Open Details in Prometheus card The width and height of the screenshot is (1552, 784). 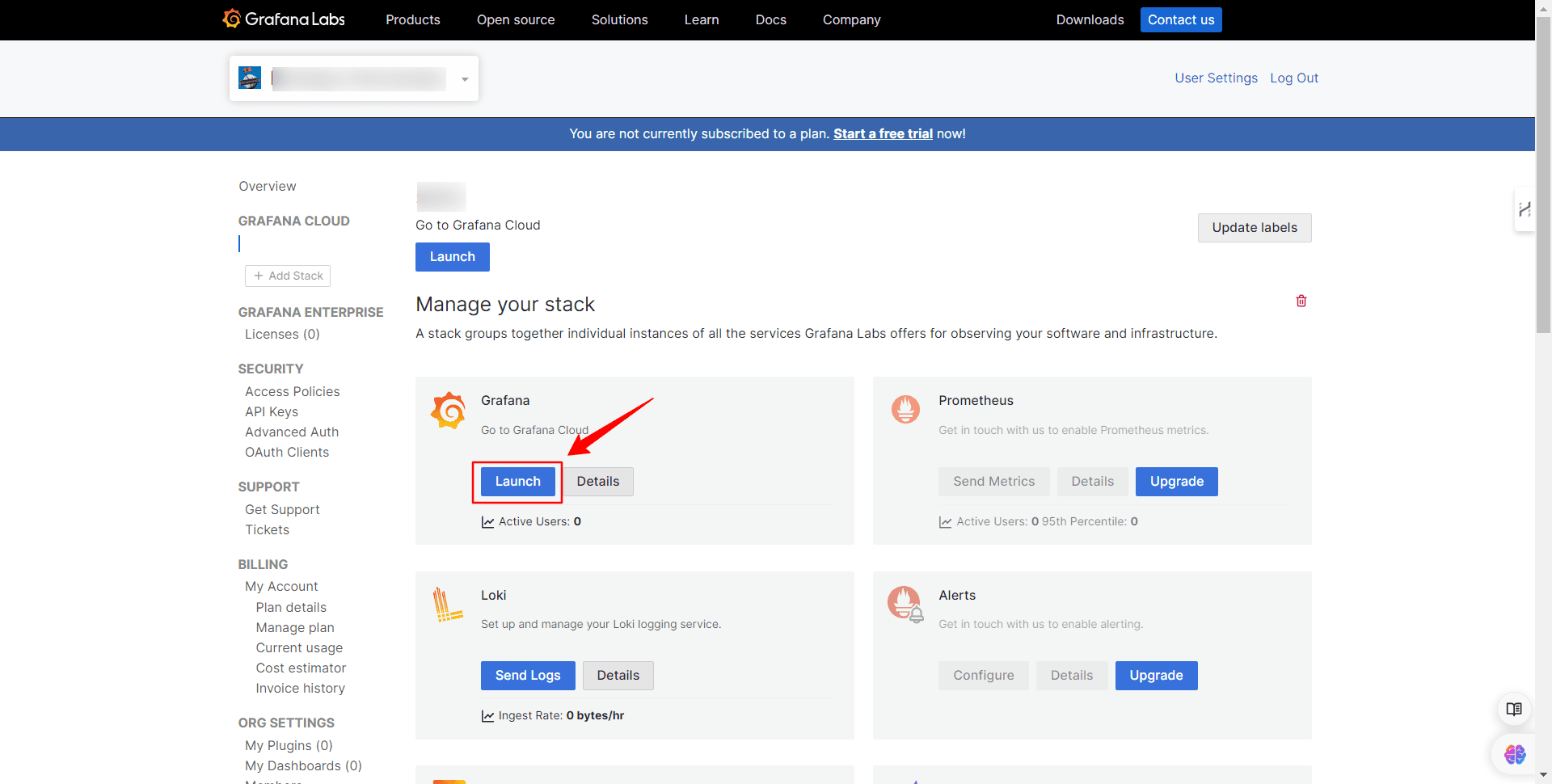click(1093, 482)
